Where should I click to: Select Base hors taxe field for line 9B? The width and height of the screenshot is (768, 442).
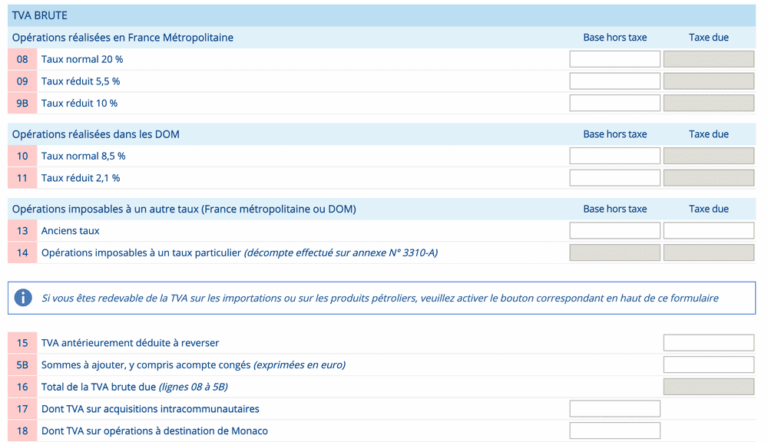click(614, 103)
